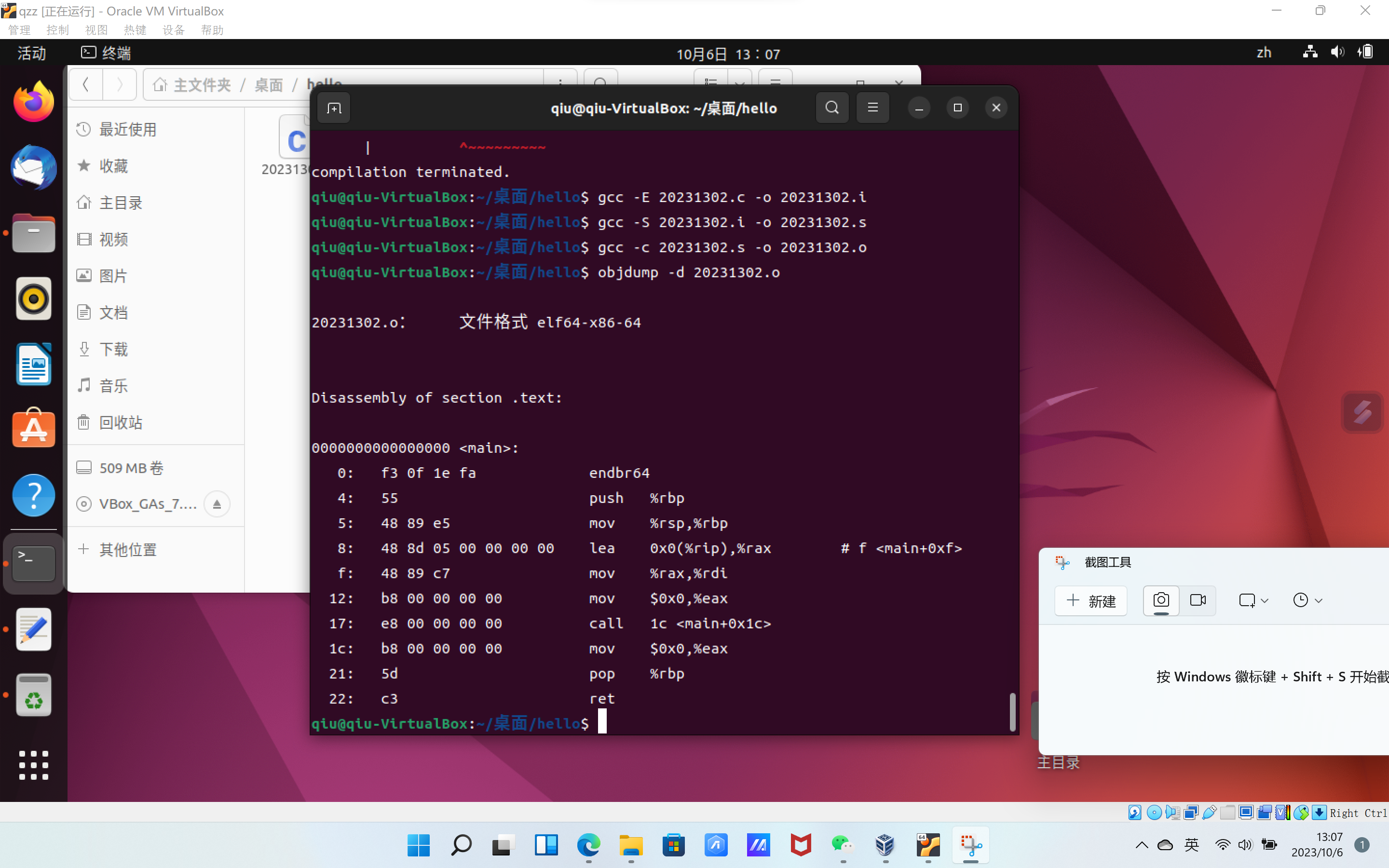The height and width of the screenshot is (868, 1389).
Task: Eject the VBox_GAs volume
Action: 217,504
